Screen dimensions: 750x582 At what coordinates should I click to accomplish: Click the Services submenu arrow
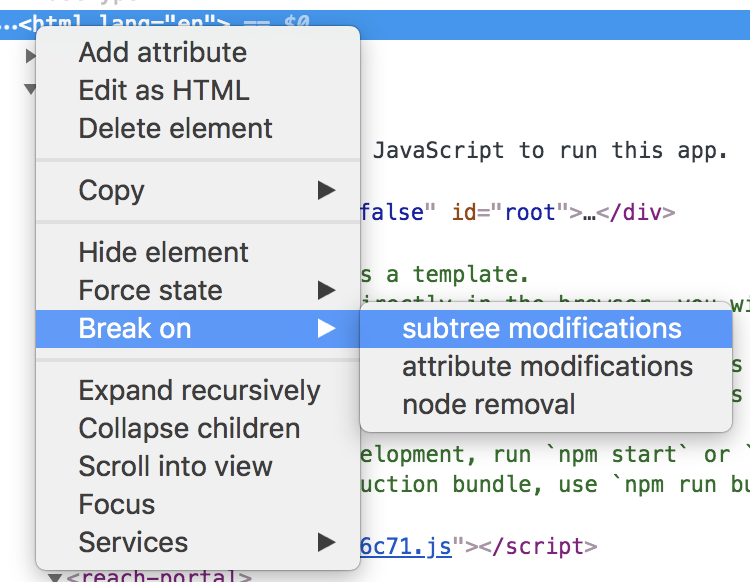pos(326,542)
